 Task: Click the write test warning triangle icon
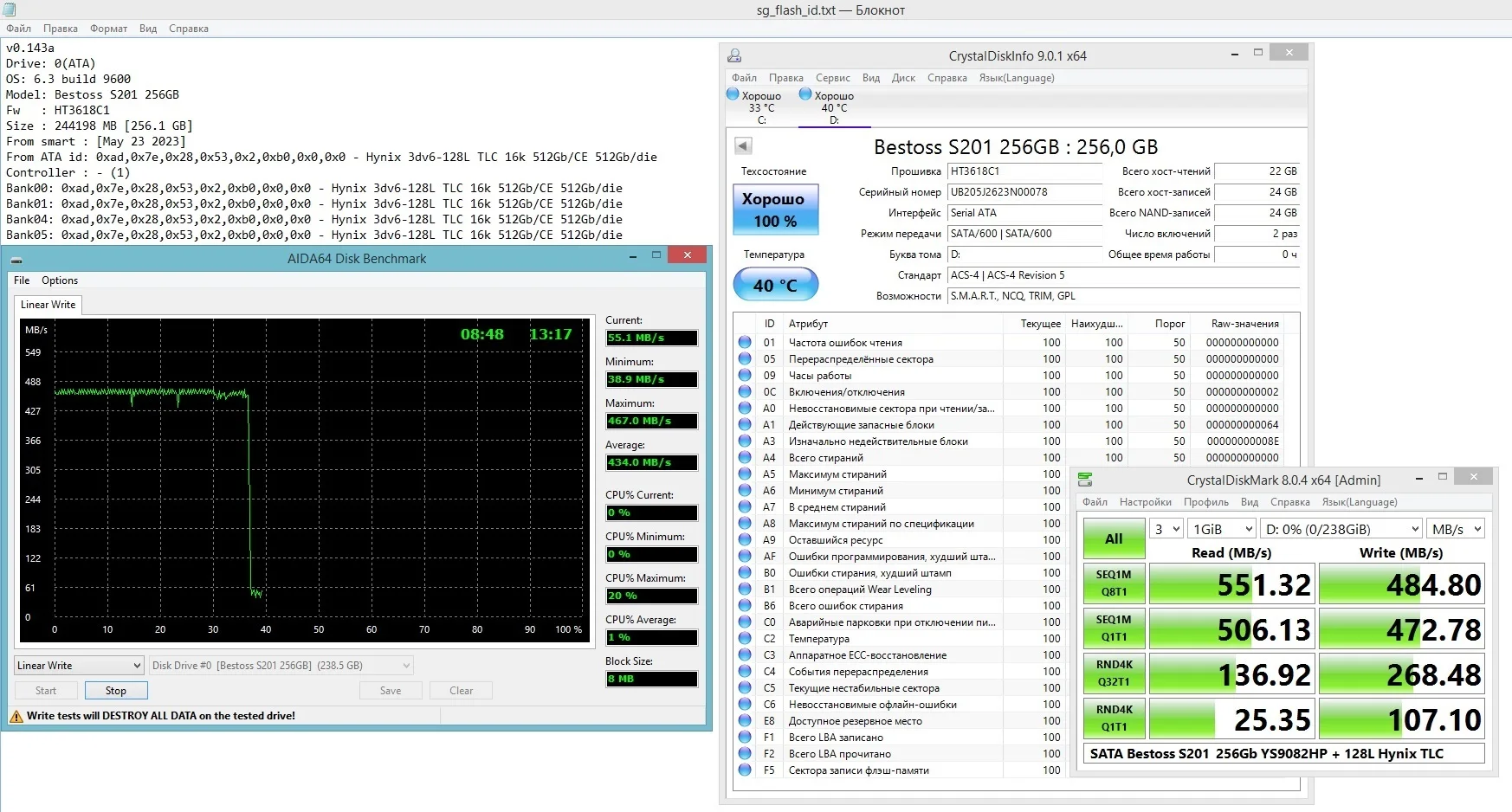pyautogui.click(x=16, y=716)
